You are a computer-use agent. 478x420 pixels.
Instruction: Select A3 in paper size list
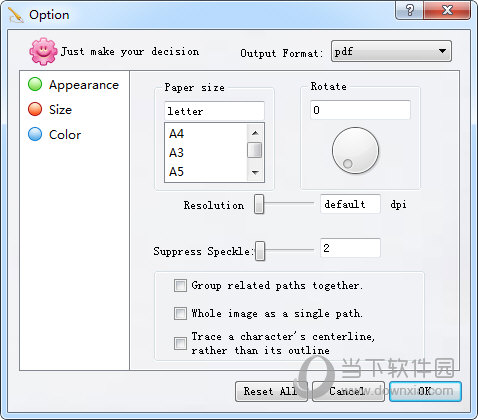click(176, 153)
